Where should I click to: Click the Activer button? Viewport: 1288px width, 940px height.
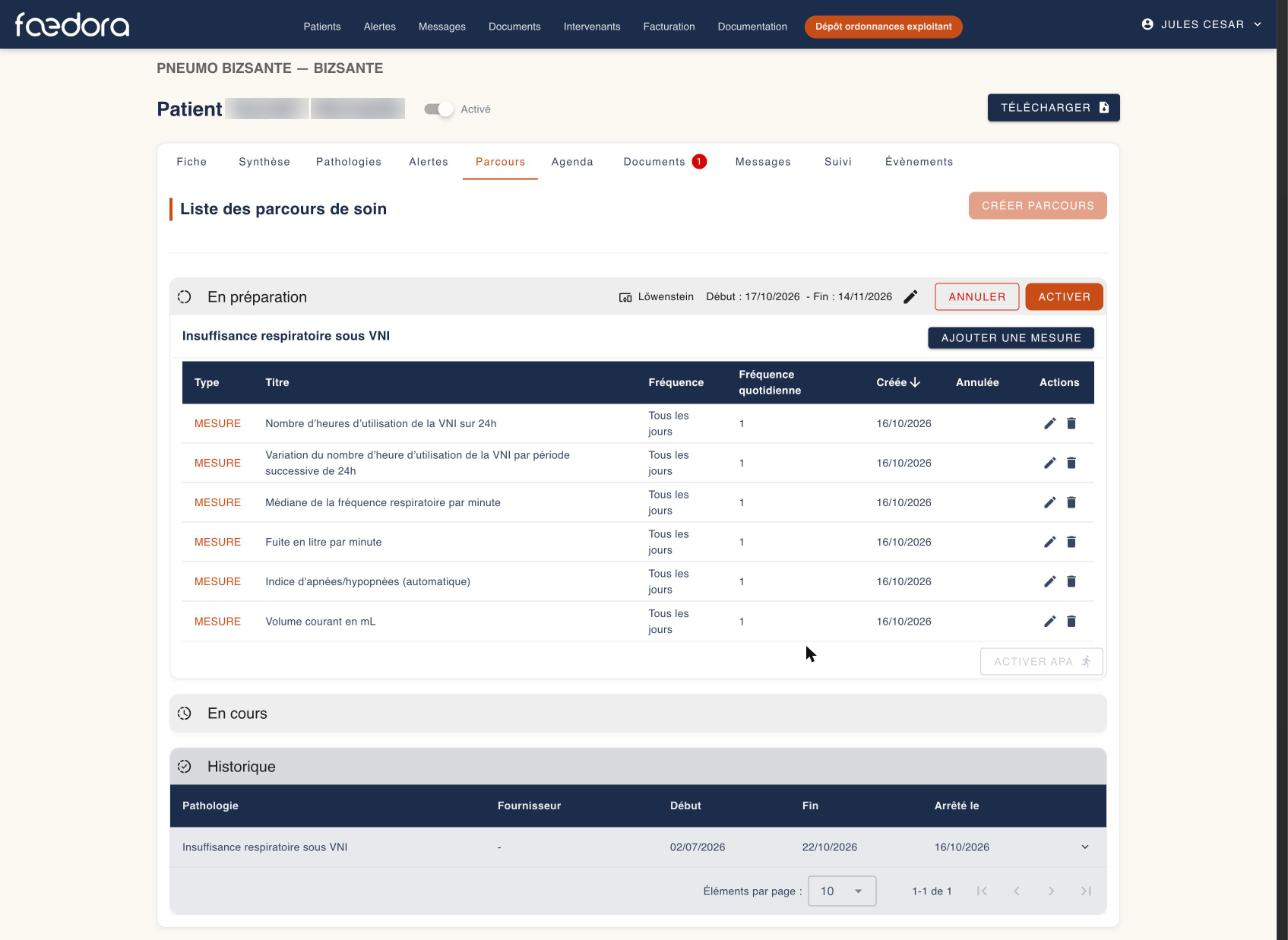pyautogui.click(x=1064, y=297)
